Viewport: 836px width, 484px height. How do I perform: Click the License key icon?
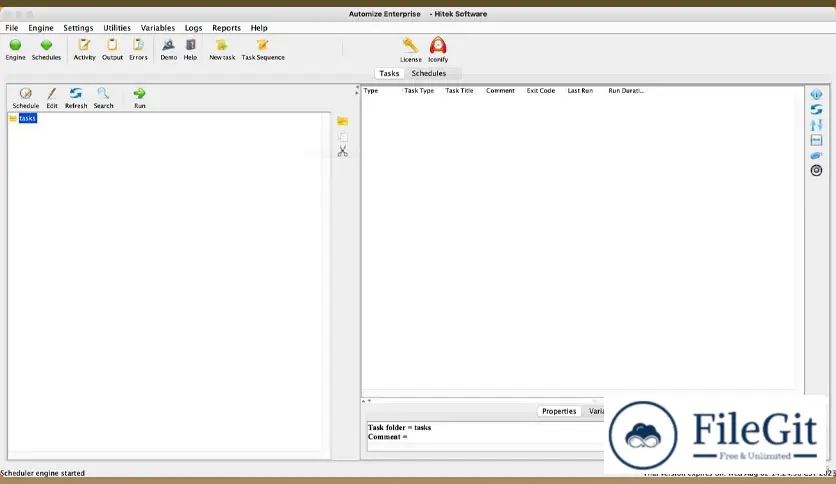point(411,46)
